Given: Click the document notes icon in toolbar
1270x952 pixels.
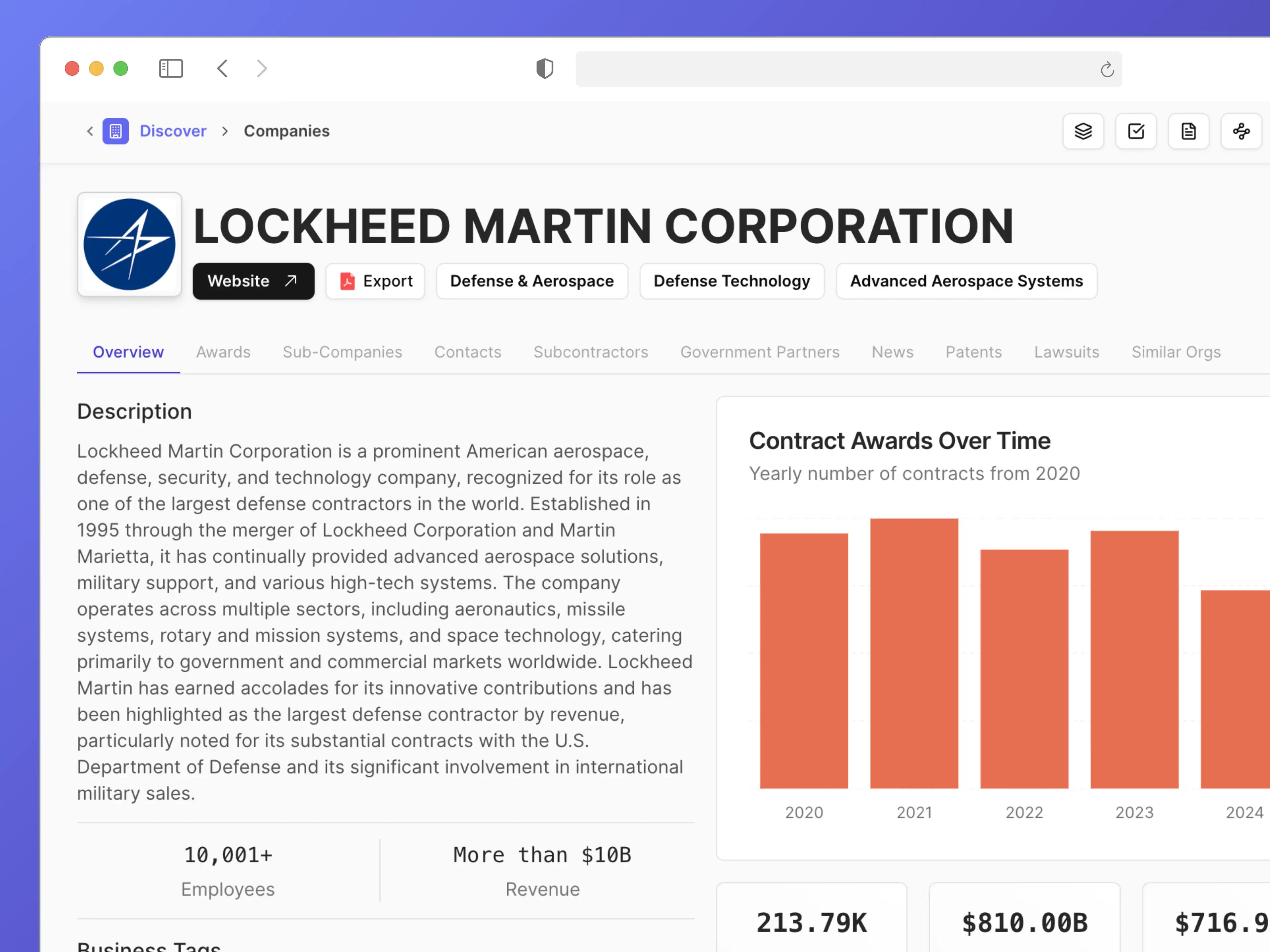Looking at the screenshot, I should click(x=1188, y=131).
